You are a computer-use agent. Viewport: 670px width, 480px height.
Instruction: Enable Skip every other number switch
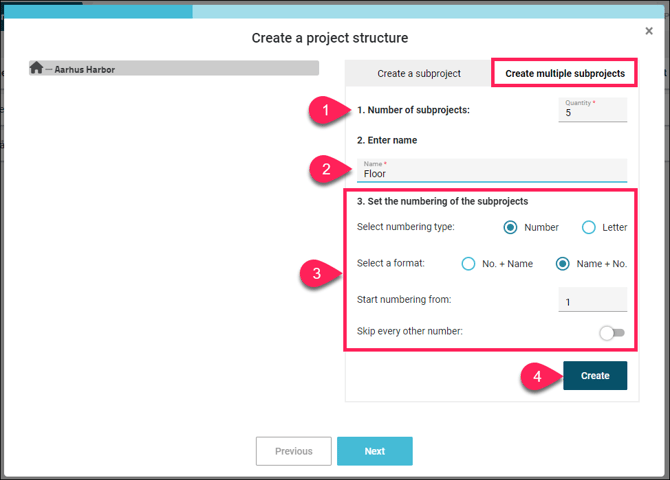pos(610,333)
